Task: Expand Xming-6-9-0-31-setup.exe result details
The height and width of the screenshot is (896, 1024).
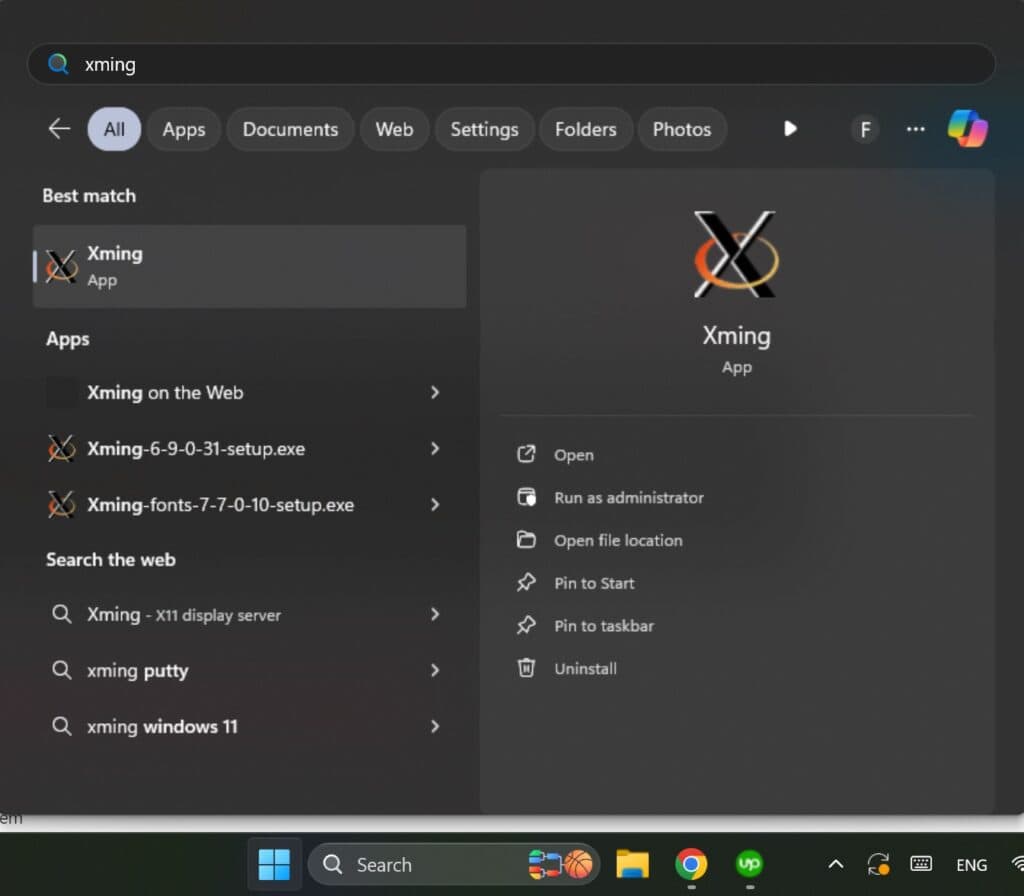Action: 435,449
